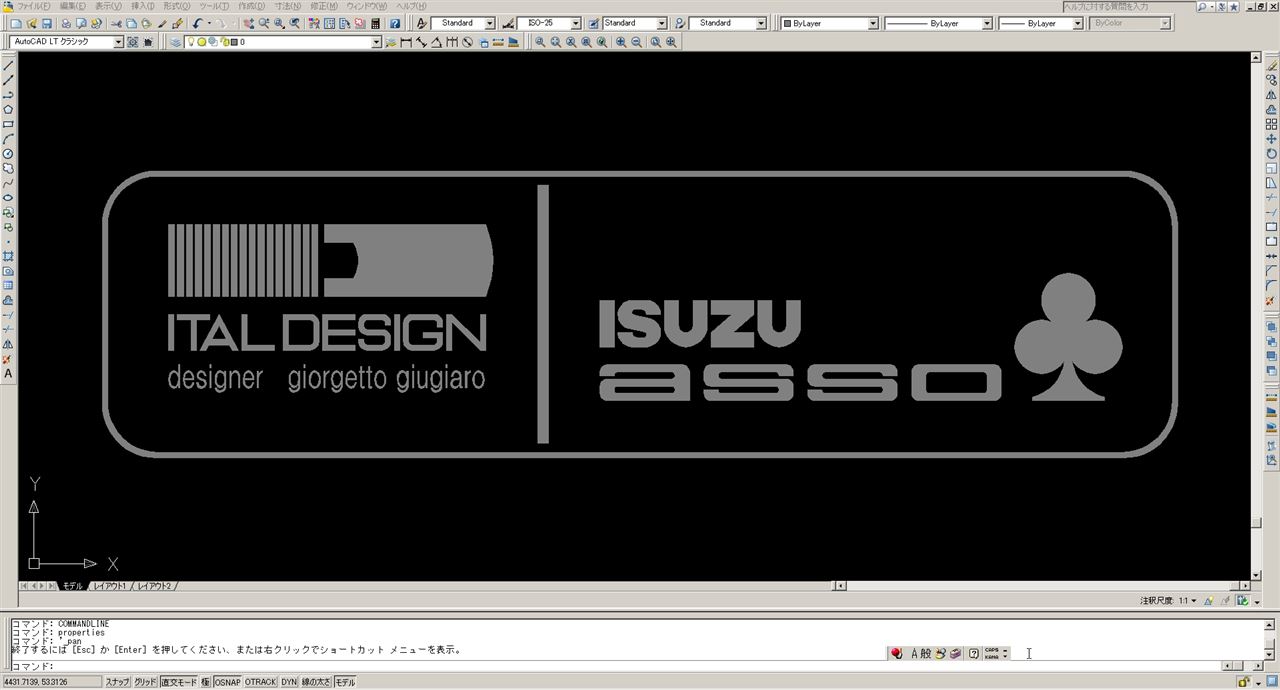Click the blue Help question-mark icon
This screenshot has width=1280, height=690.
coord(395,23)
